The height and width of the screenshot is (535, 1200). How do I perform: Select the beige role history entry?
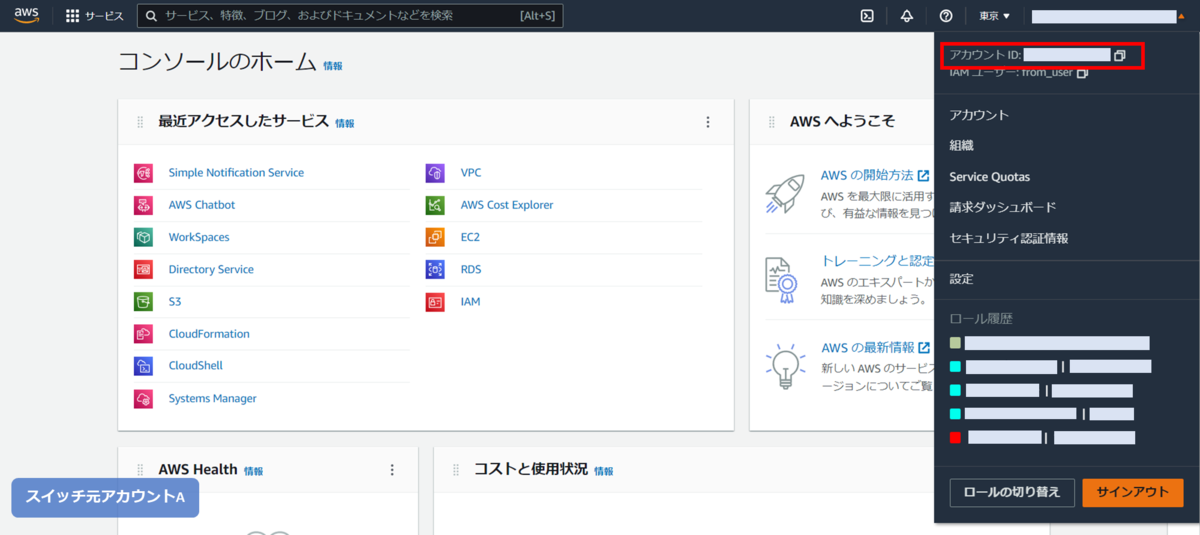click(x=1050, y=343)
